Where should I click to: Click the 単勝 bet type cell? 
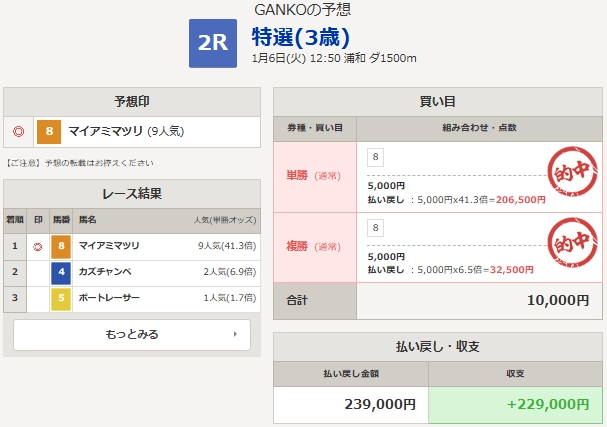[x=314, y=176]
